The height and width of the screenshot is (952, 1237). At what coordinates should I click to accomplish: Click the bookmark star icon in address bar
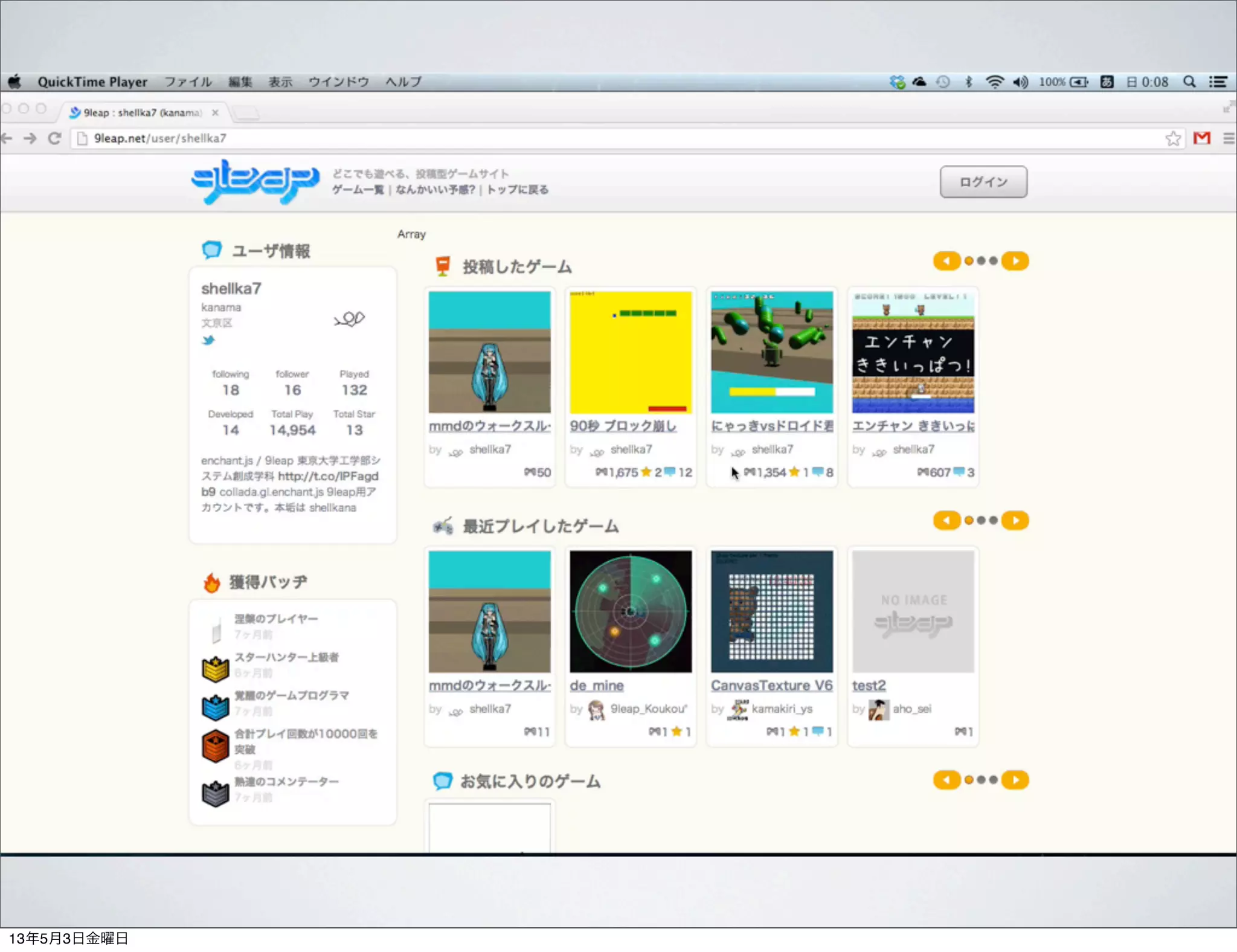(1172, 138)
